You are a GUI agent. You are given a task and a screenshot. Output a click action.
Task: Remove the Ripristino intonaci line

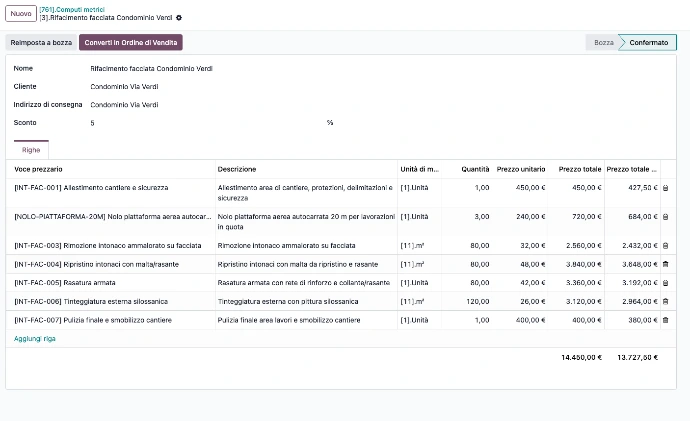[665, 264]
